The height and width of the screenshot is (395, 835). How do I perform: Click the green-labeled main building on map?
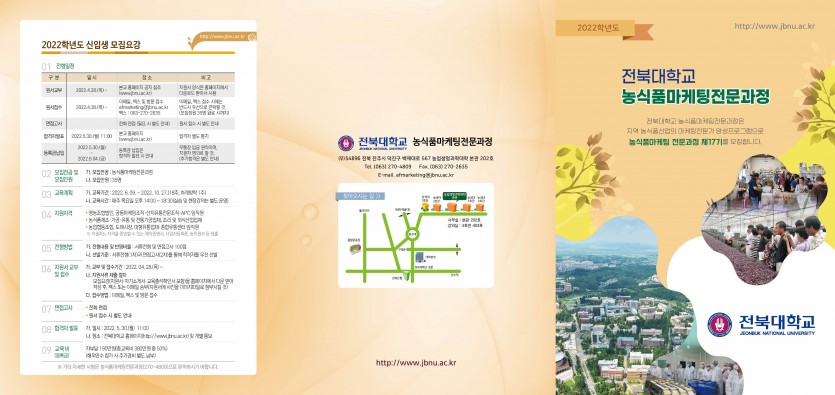click(x=453, y=207)
